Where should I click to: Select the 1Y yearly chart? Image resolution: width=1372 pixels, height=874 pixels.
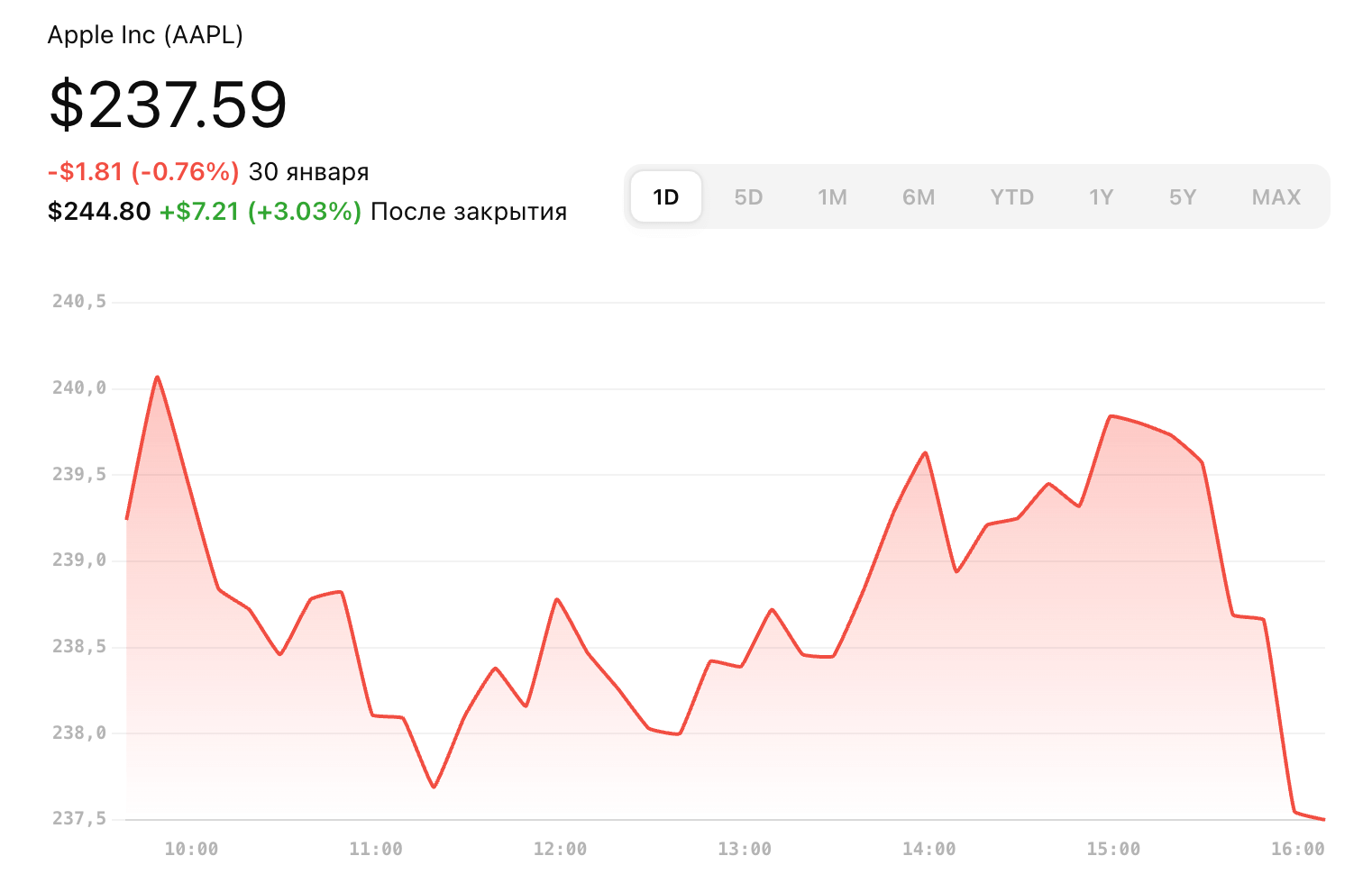(1102, 196)
